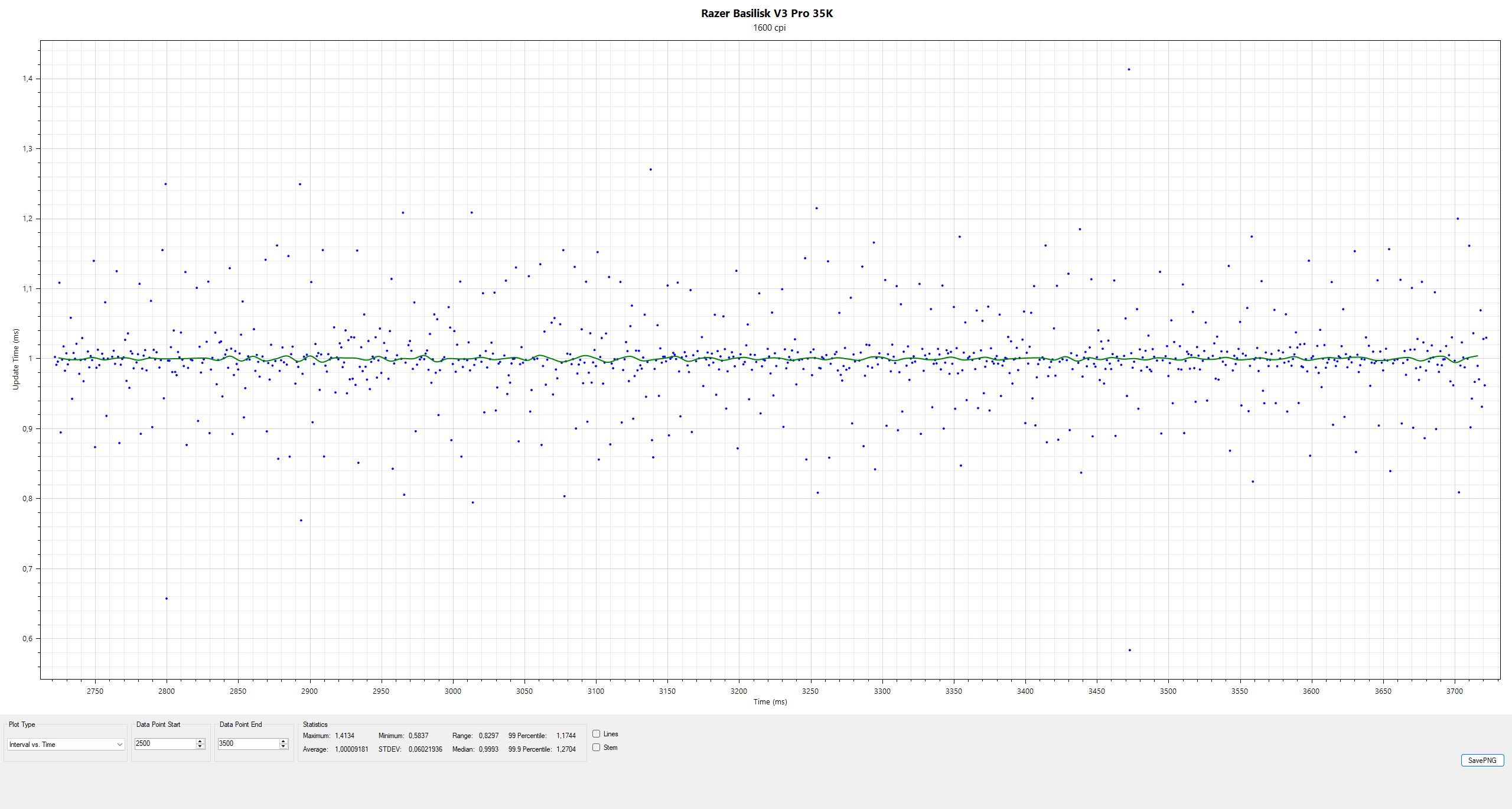Decrement Data Point Start with down arrow

coord(200,746)
